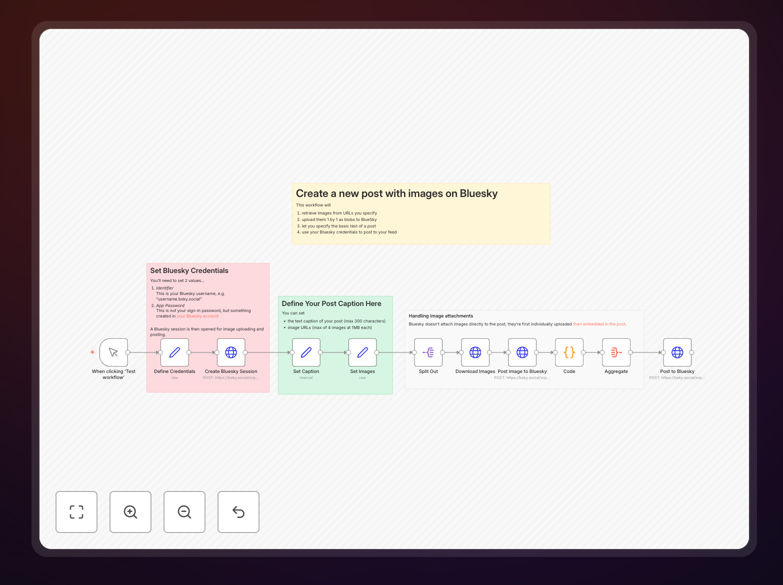The image size is (783, 585).
Task: Click the output connector of the Set Images node
Action: [x=377, y=352]
